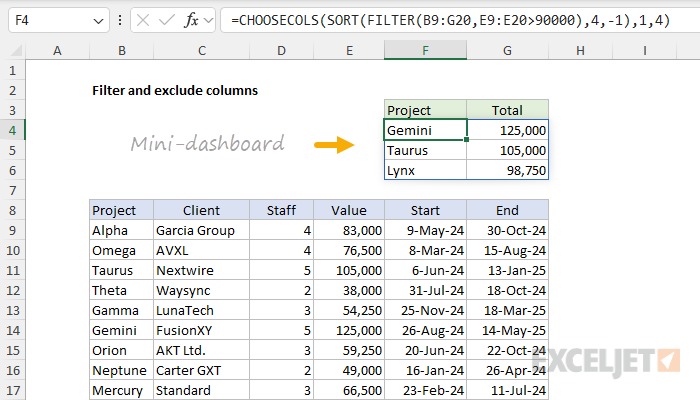Click the 'Value' table header

[349, 210]
